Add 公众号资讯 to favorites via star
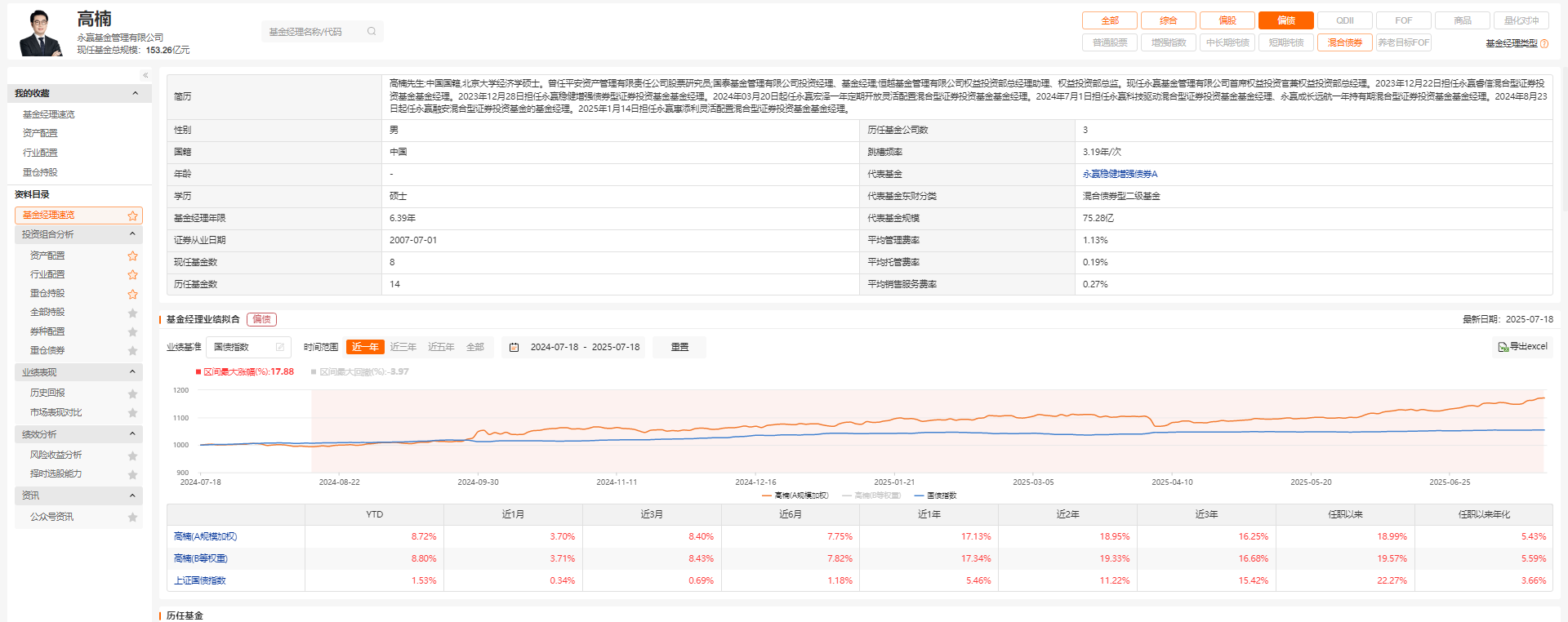 pyautogui.click(x=132, y=518)
